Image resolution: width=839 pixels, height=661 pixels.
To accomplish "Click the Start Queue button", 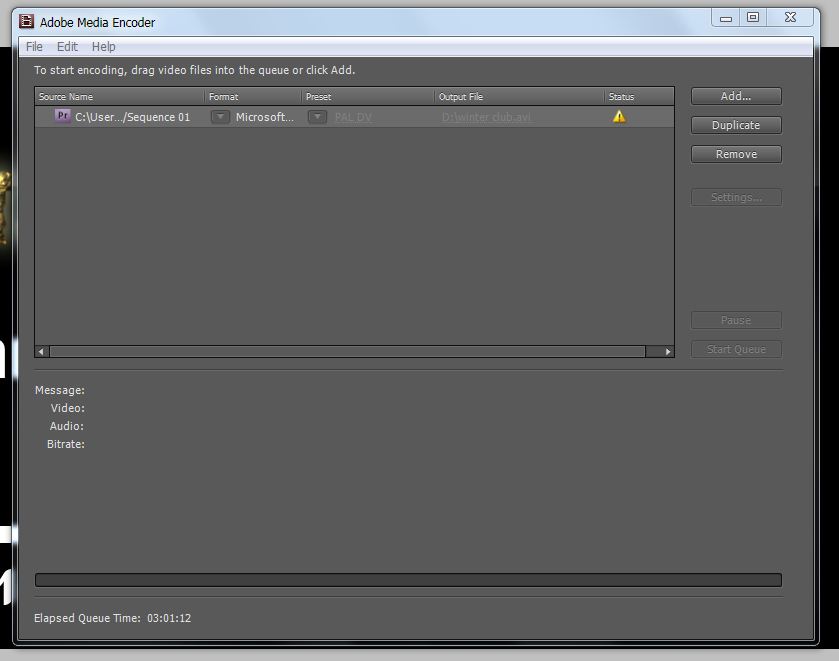I will (x=736, y=349).
